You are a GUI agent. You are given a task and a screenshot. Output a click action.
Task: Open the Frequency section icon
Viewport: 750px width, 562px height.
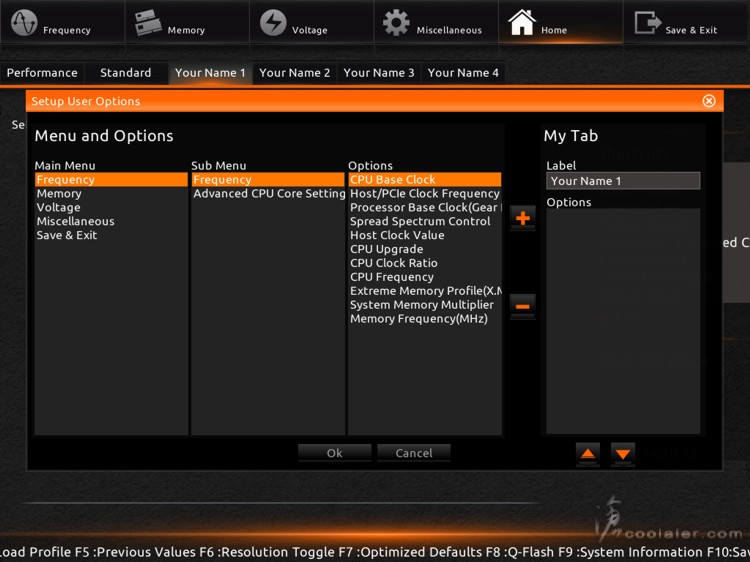[24, 22]
